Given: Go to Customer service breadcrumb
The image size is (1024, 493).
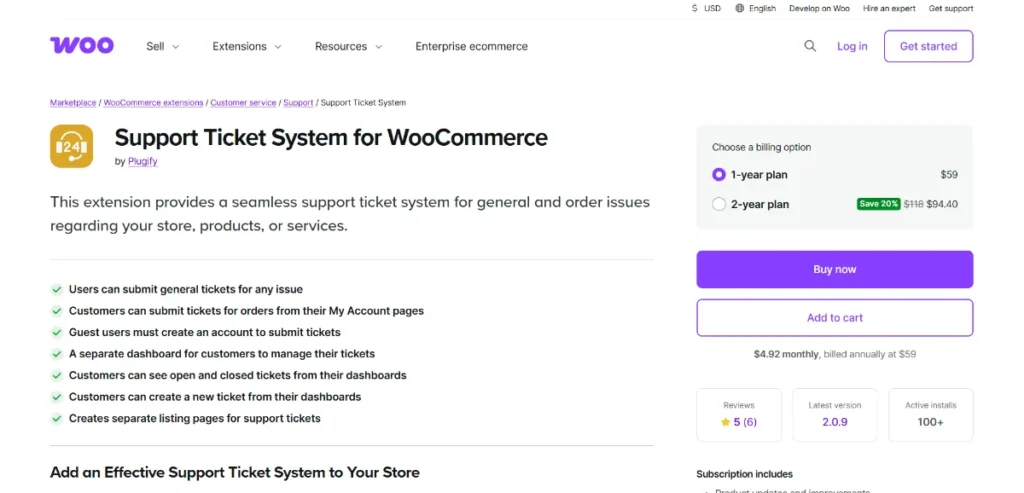Looking at the screenshot, I should click(243, 102).
